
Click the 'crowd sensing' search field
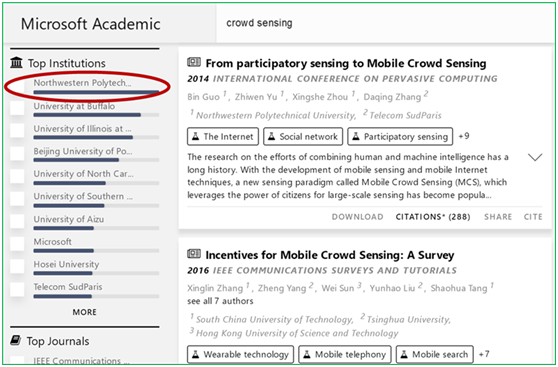click(x=386, y=23)
